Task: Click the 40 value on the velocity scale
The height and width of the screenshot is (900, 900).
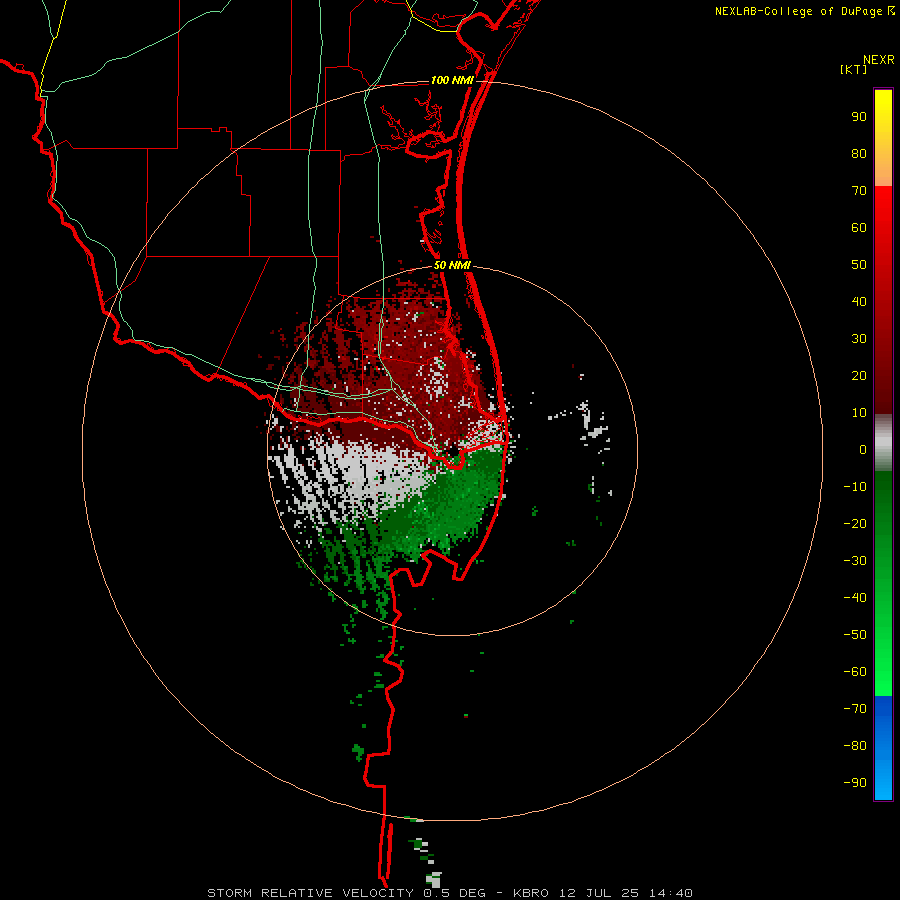Action: [859, 301]
